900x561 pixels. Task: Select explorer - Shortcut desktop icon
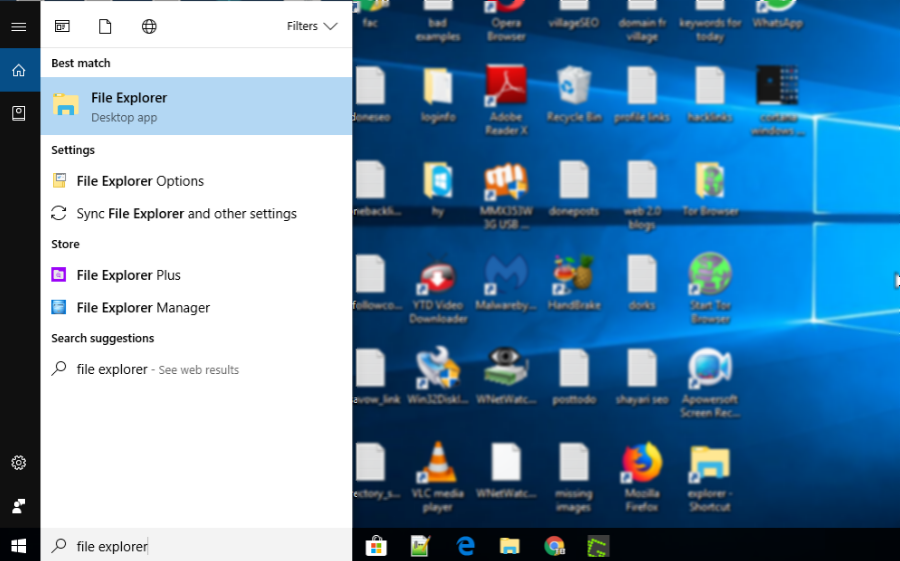click(711, 477)
